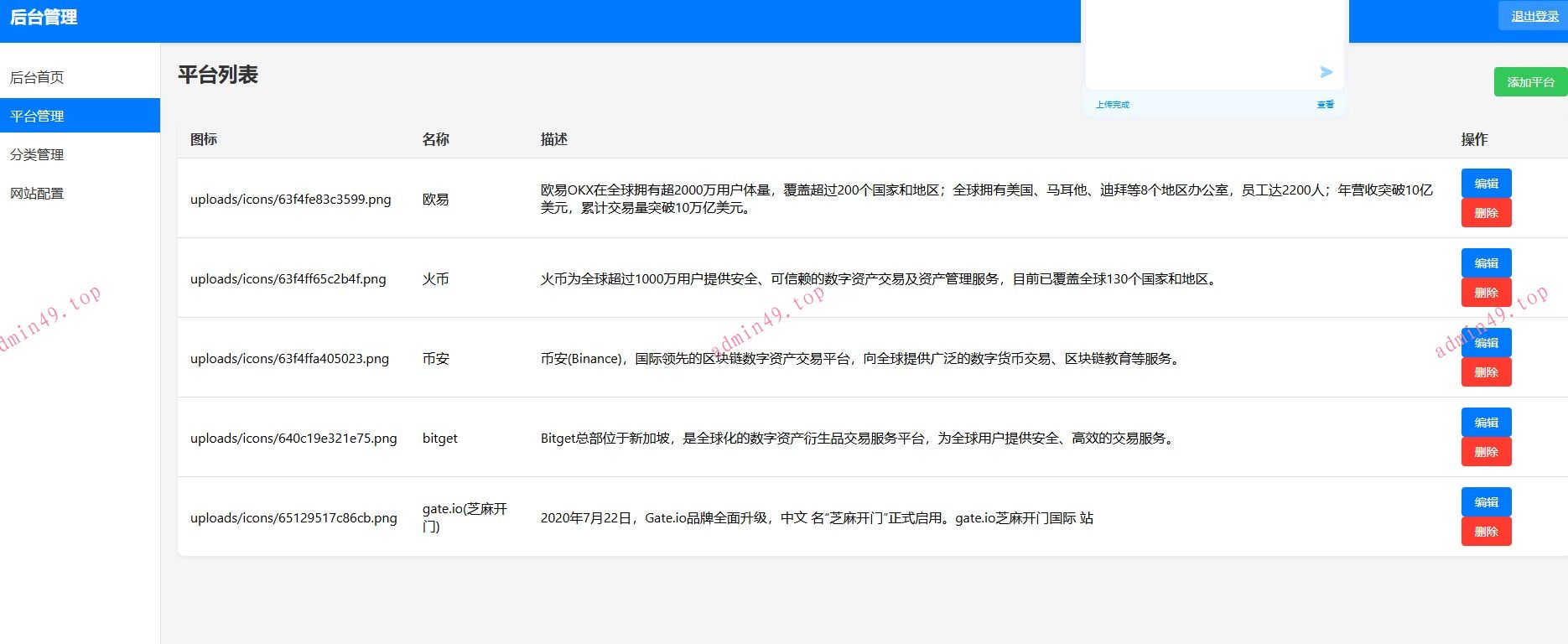This screenshot has width=1568, height=644.
Task: Edit the 火币 platform row
Action: (1486, 263)
